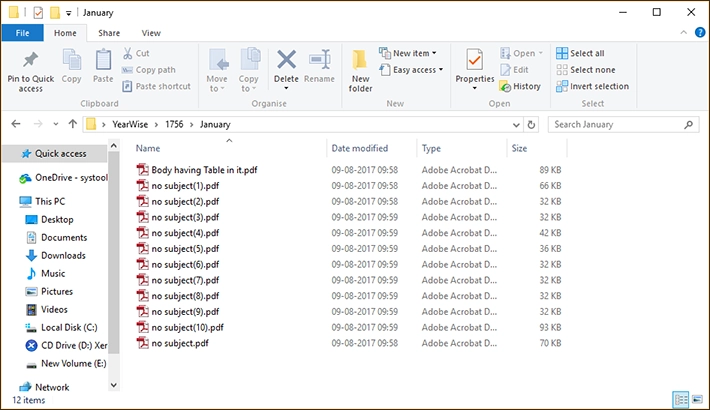Click the Search January input field
This screenshot has height=410, width=710.
[617, 125]
